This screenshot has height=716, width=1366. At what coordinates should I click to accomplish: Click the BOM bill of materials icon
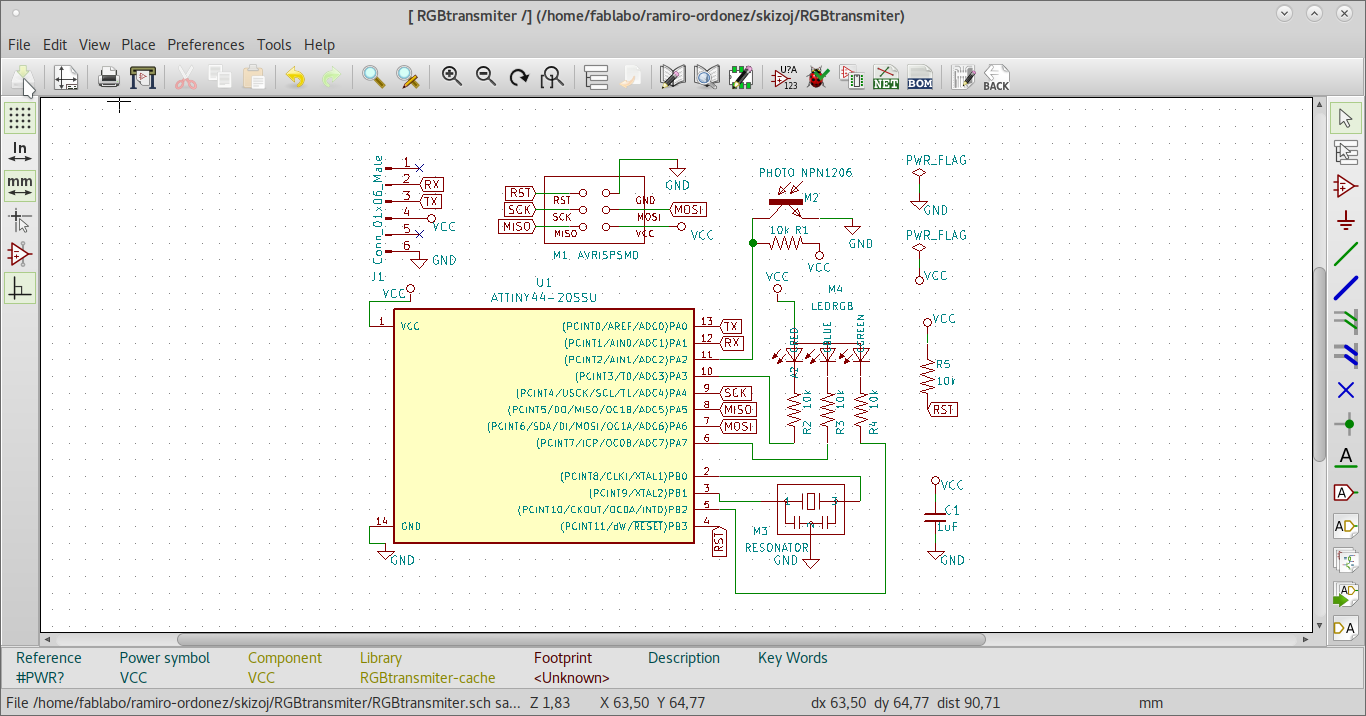point(919,77)
